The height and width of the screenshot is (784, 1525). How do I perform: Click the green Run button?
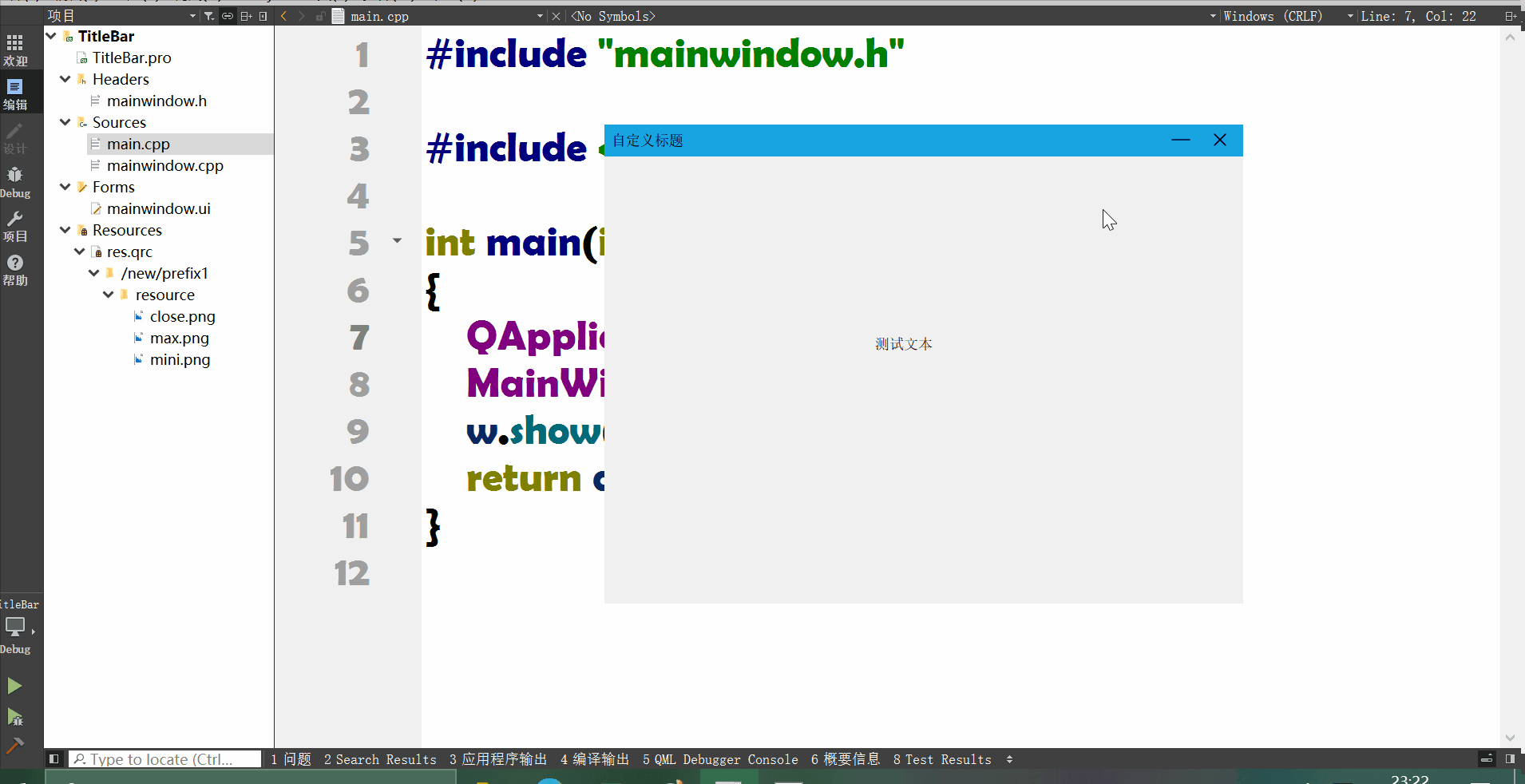tap(14, 686)
